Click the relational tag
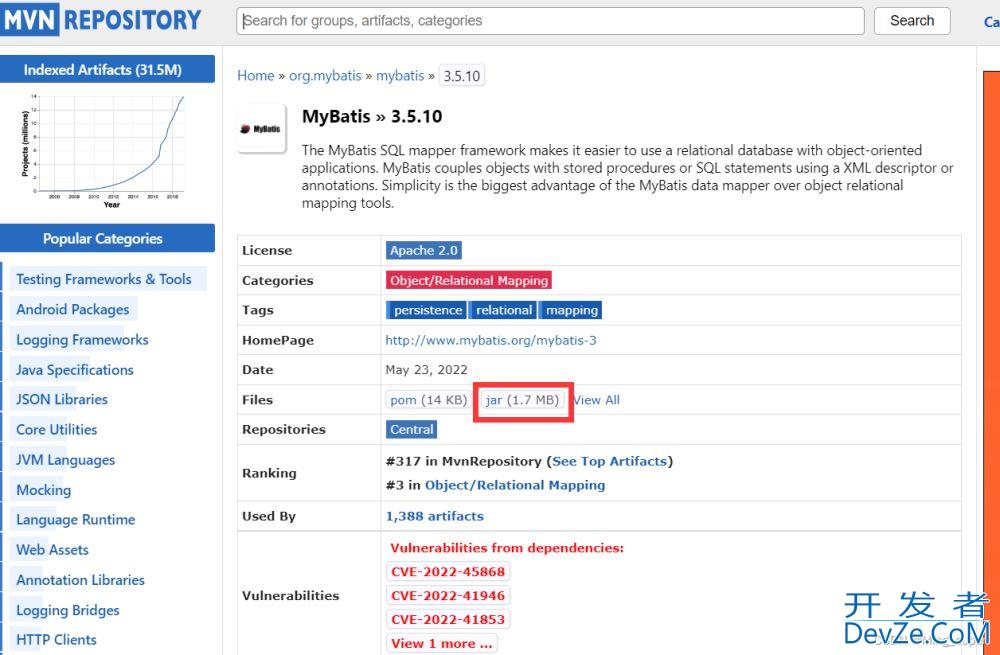1000x655 pixels. click(x=504, y=310)
